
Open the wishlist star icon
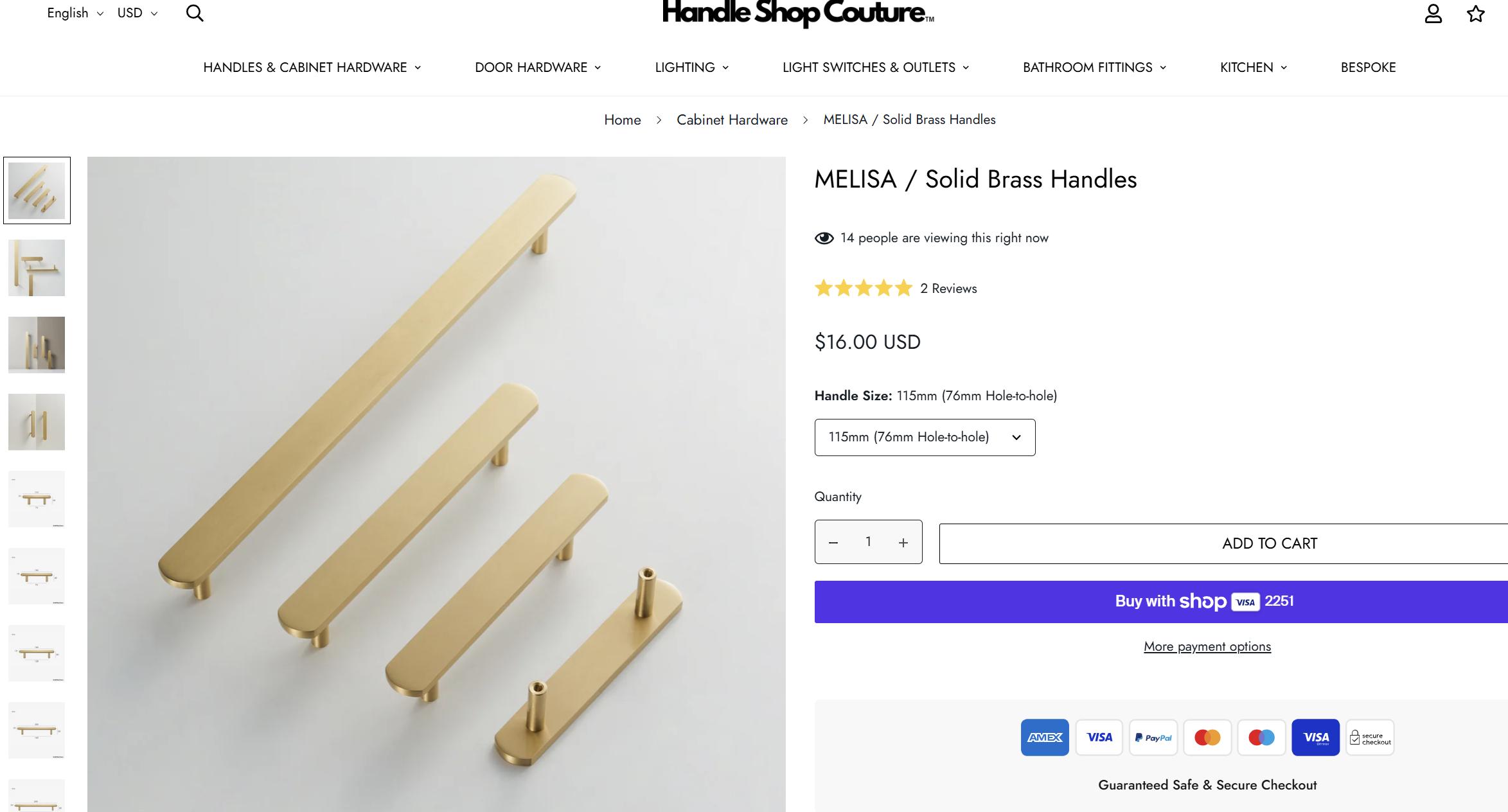click(1475, 13)
